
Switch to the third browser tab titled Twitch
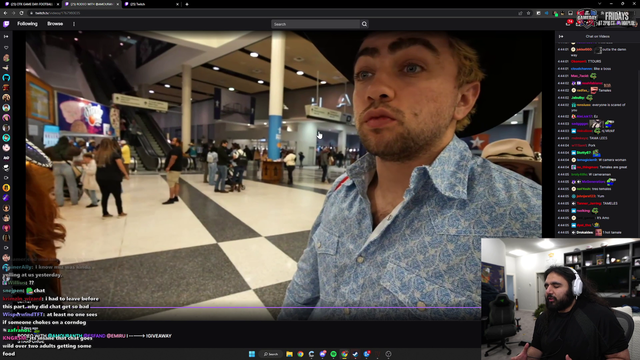150,4
